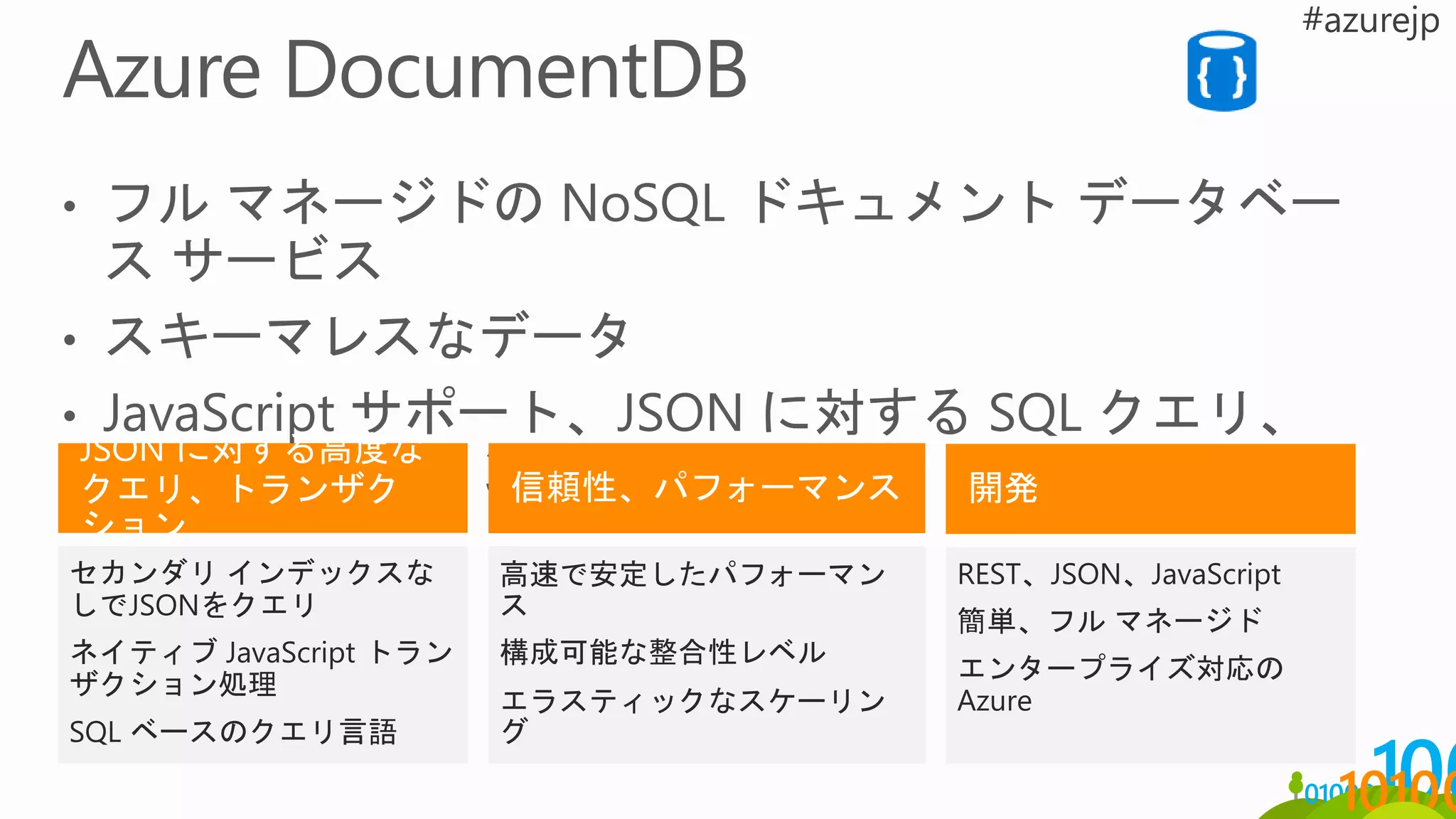
Task: Click エラスティックなスケーリング text
Action: click(693, 715)
